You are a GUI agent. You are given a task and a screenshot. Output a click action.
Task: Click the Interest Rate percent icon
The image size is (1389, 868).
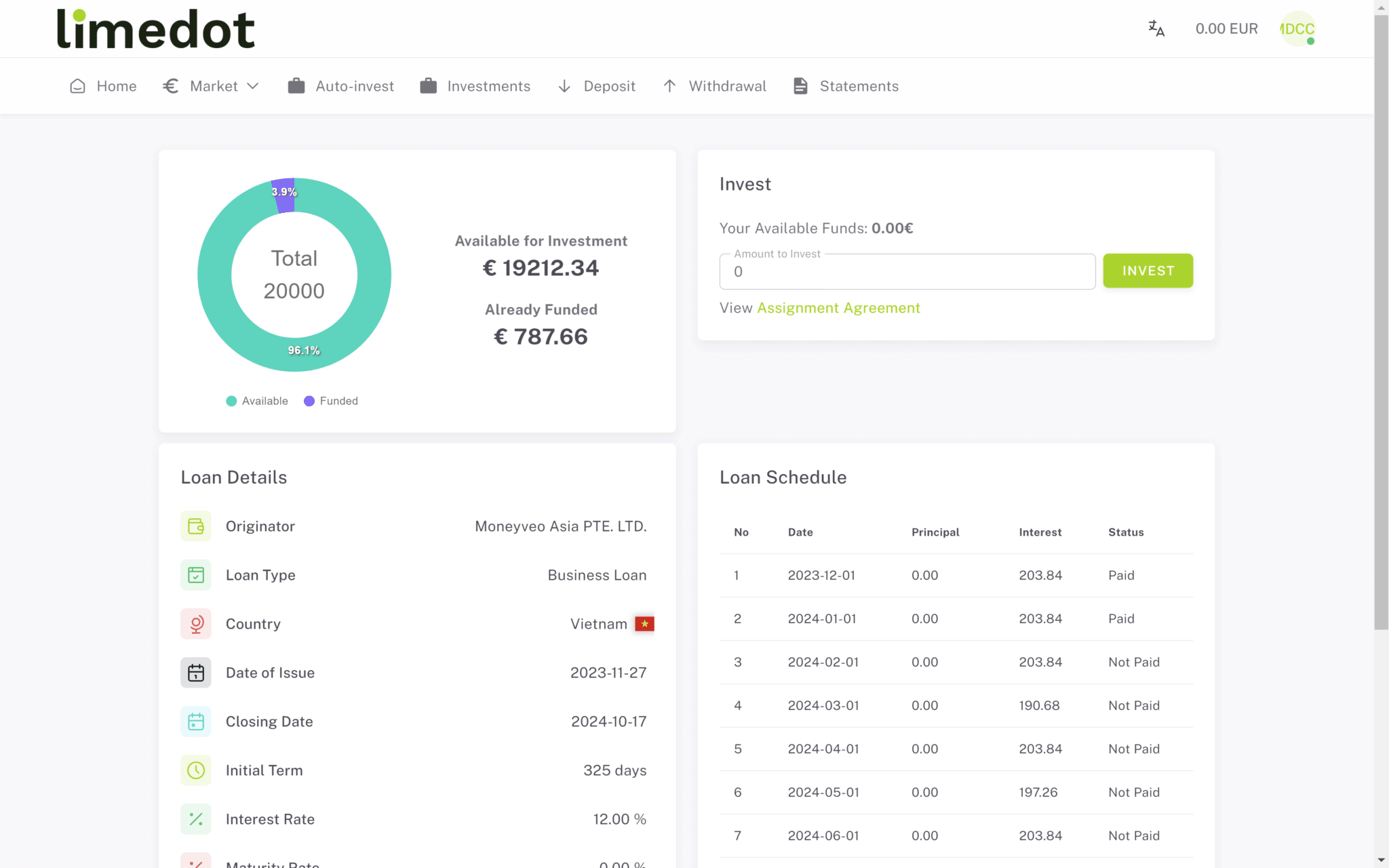tap(196, 819)
